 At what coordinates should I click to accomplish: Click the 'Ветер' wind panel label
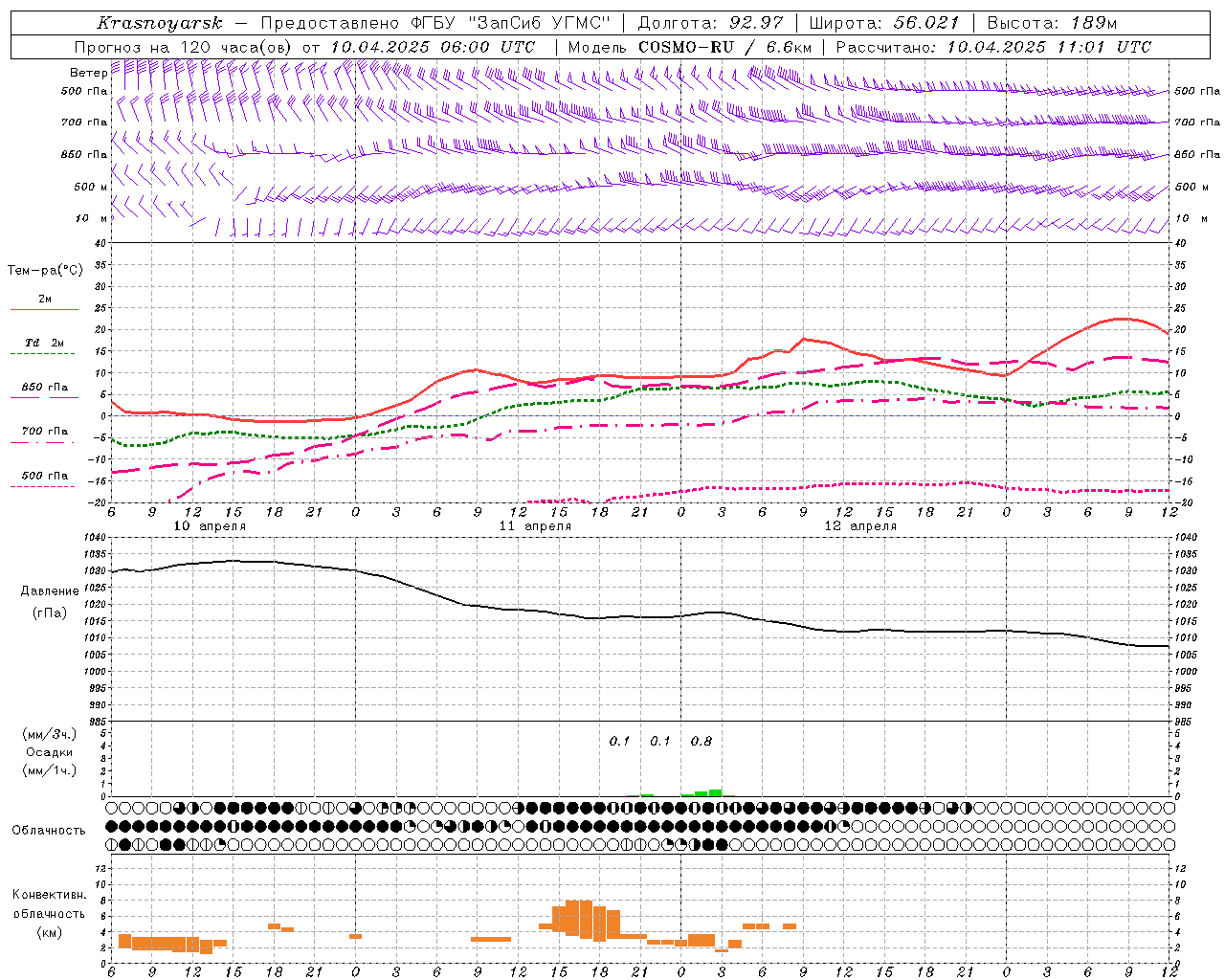coord(88,73)
